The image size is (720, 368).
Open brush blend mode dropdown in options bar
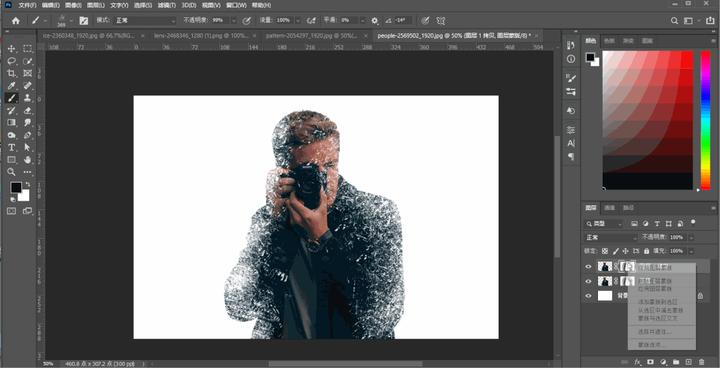pos(145,21)
